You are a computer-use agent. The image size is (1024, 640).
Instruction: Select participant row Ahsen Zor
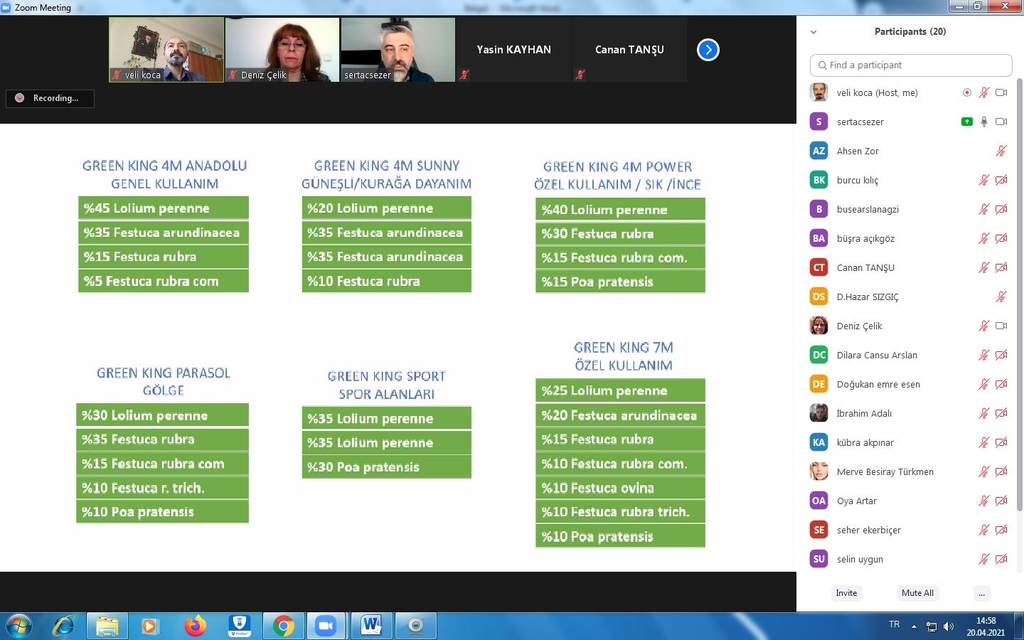pos(911,151)
